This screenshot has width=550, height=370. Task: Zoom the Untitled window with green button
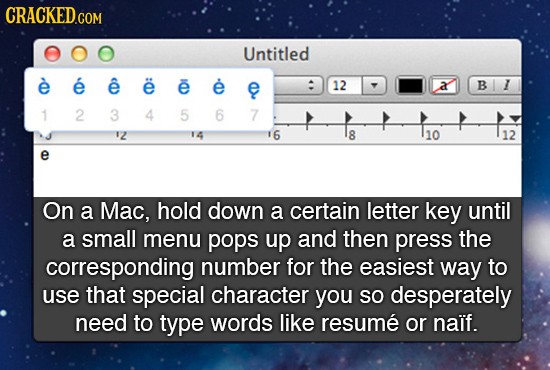coord(106,54)
